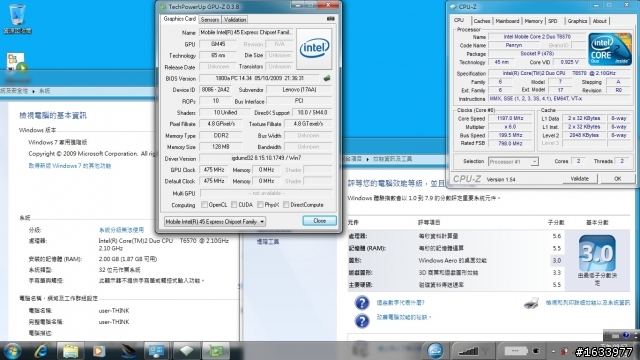Click first blue question mark help icon

[362, 303]
